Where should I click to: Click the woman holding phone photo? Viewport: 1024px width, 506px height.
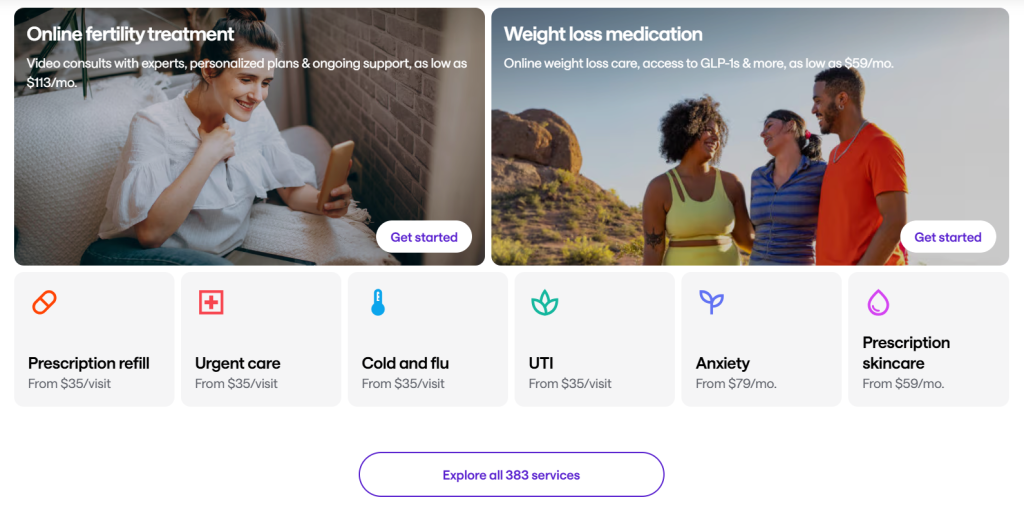pyautogui.click(x=249, y=136)
